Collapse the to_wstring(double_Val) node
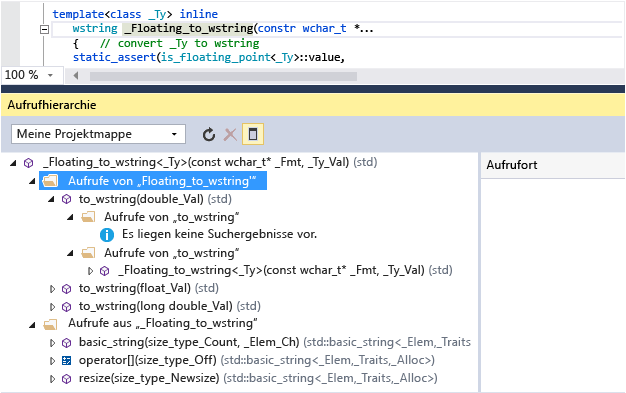This screenshot has height=393, width=626. point(51,199)
